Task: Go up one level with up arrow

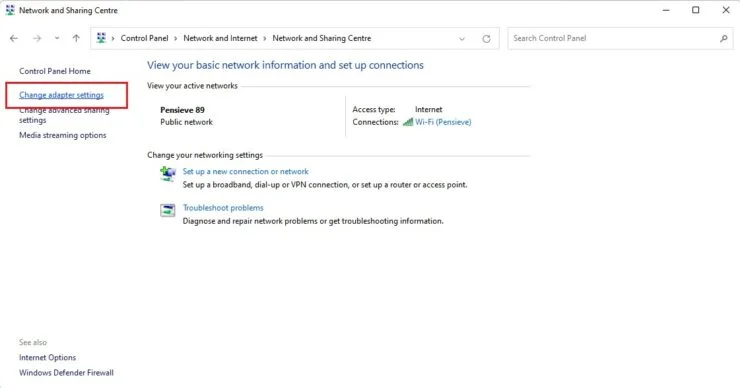Action: [76, 38]
